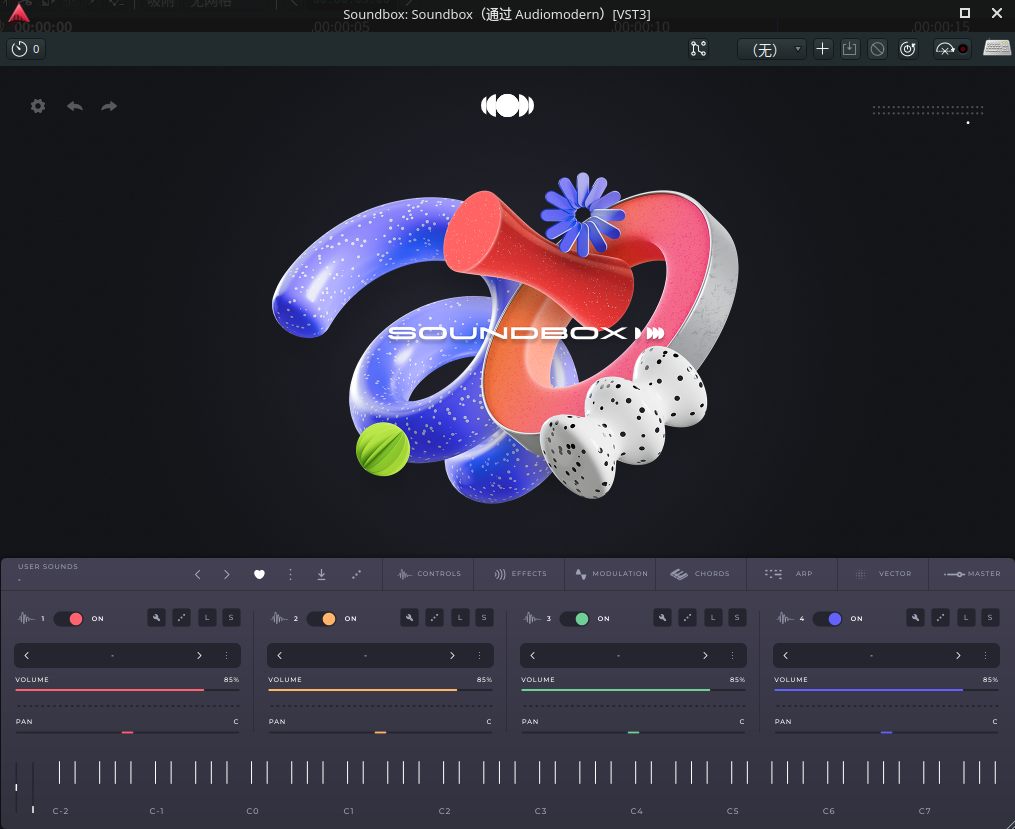Click the plus add-preset button
The image size is (1015, 829).
[822, 49]
